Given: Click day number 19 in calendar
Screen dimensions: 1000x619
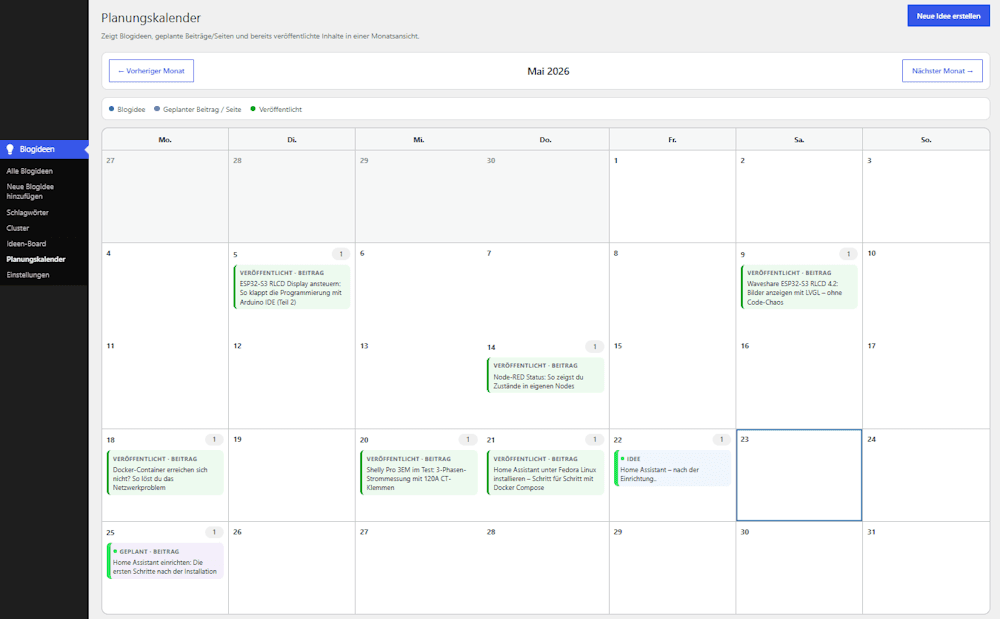Looking at the screenshot, I should click(x=237, y=439).
